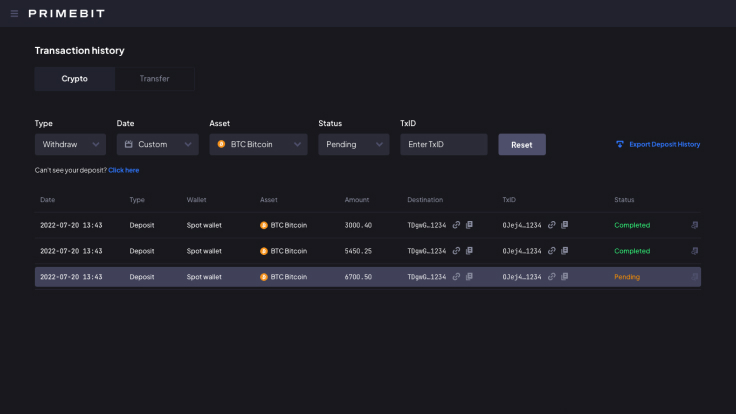Click the export icon beside Export Deposit History
This screenshot has height=414, width=736.
[620, 144]
